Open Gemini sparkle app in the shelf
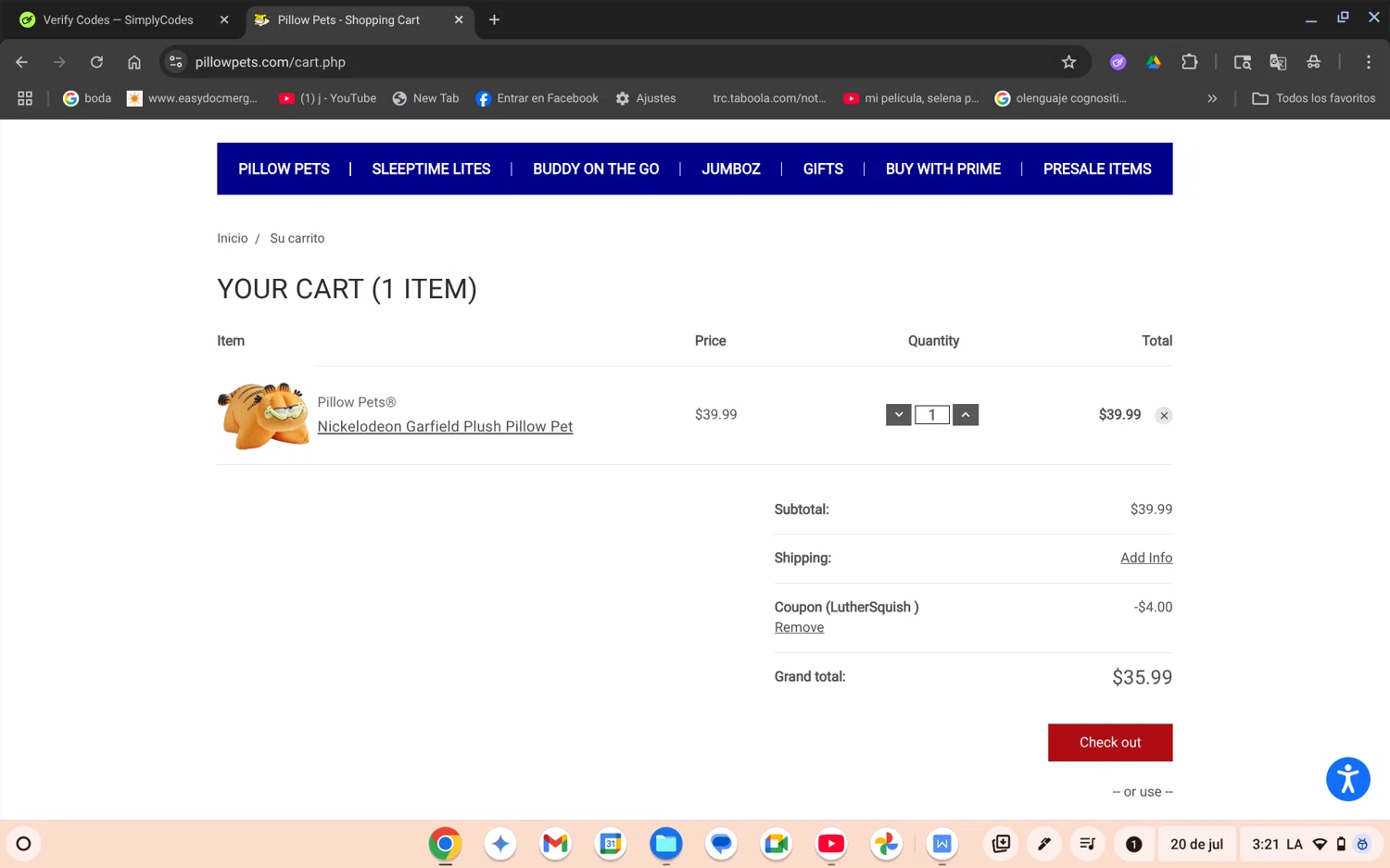The width and height of the screenshot is (1390, 868). (500, 844)
